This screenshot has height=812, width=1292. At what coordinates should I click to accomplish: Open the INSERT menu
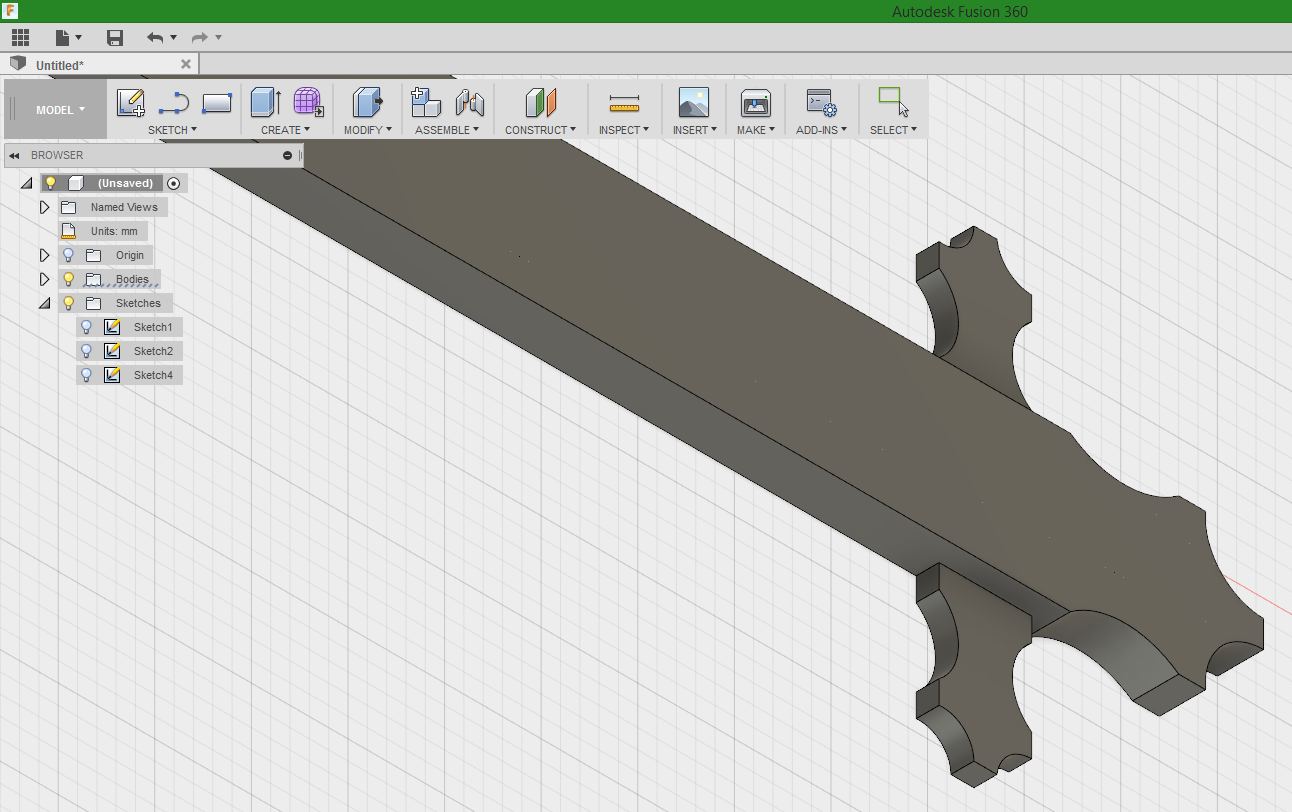[x=695, y=130]
